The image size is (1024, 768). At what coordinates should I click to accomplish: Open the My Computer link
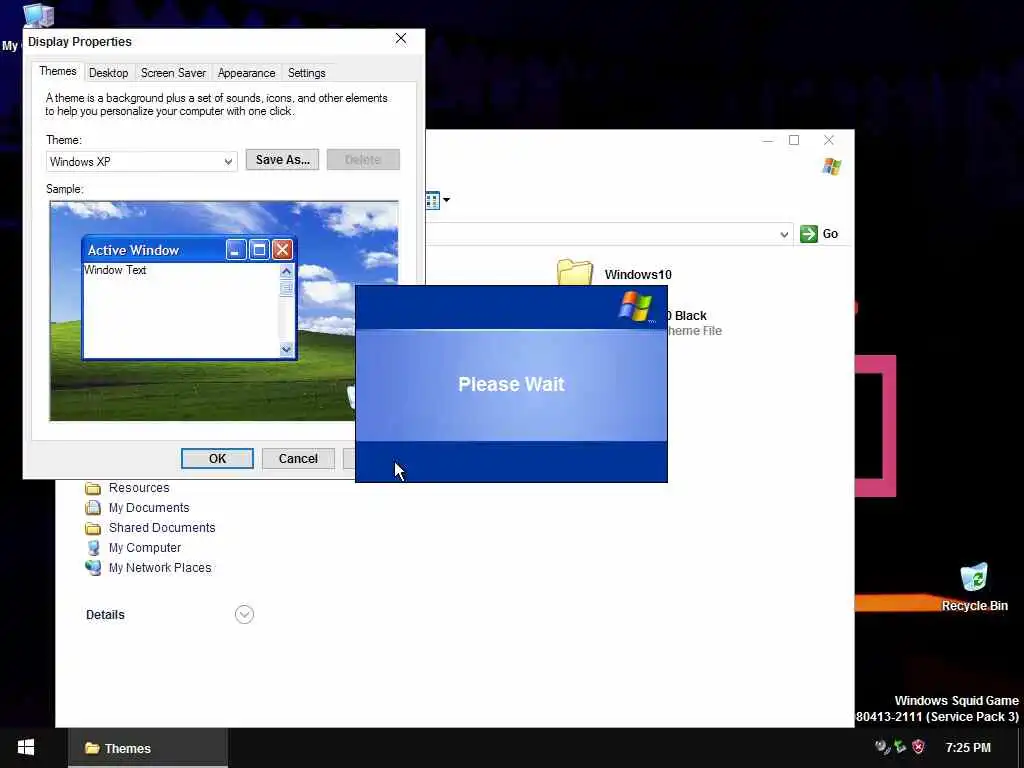(x=145, y=548)
